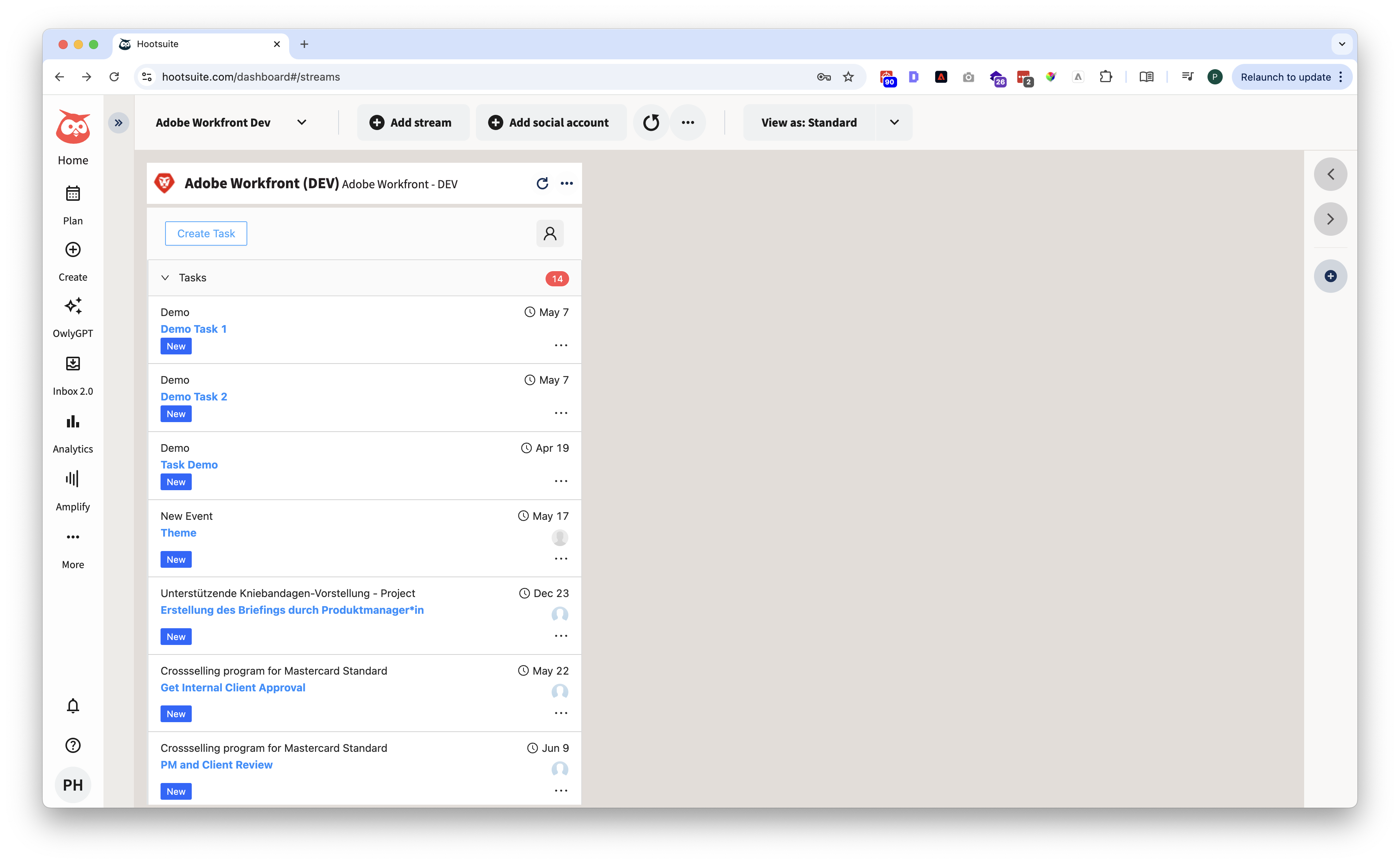Image resolution: width=1400 pixels, height=864 pixels.
Task: Open options for Task Demo
Action: pos(561,481)
